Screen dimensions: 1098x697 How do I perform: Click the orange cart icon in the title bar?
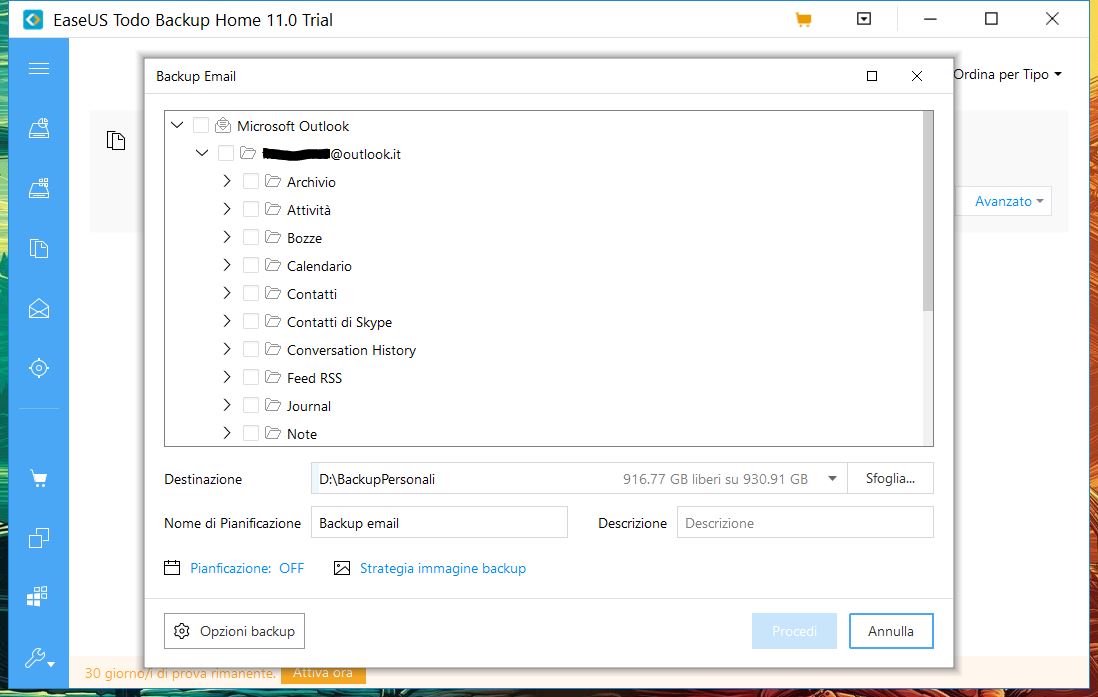tap(803, 20)
